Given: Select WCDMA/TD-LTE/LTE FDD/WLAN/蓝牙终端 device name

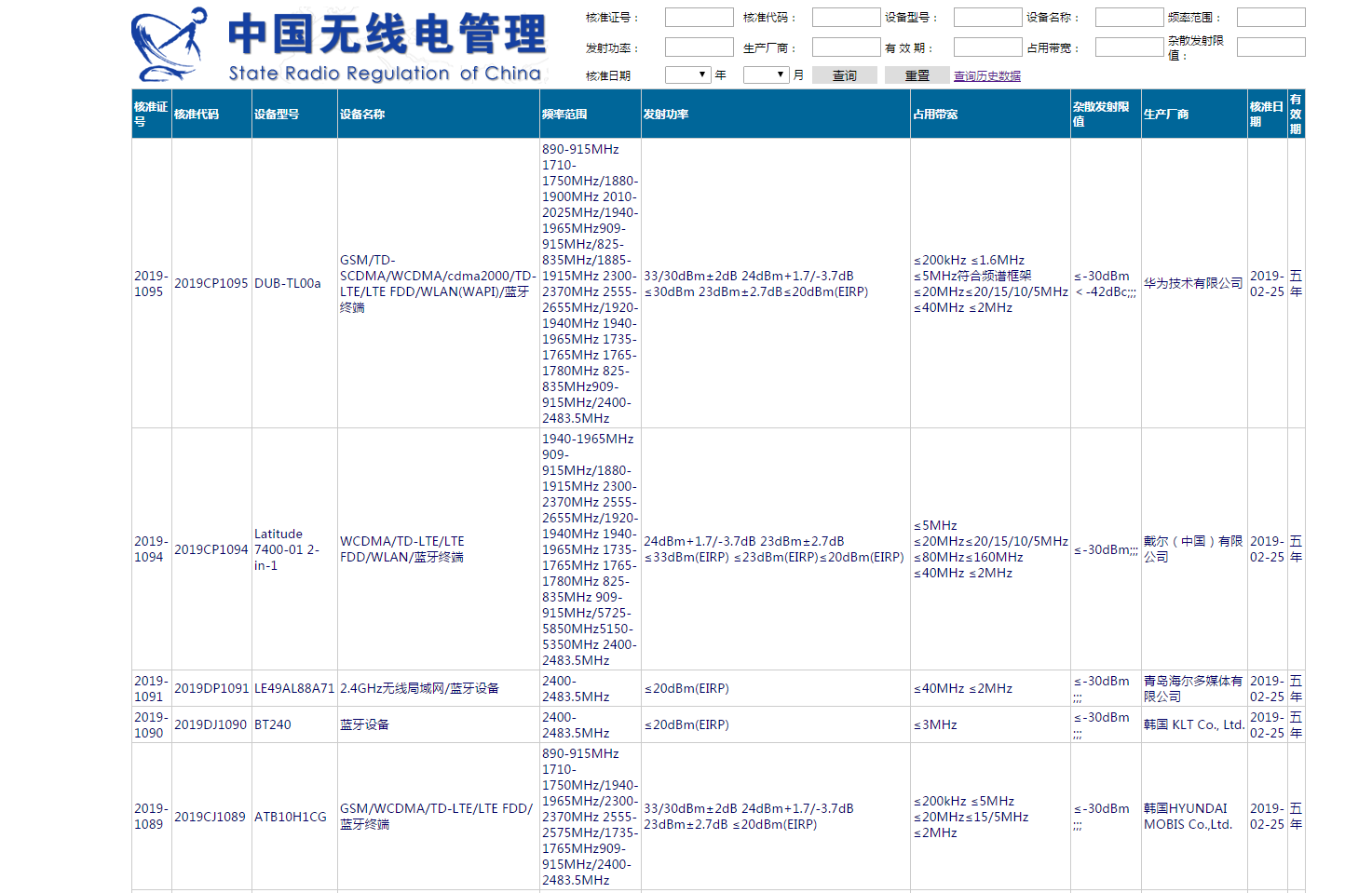Looking at the screenshot, I should click(401, 549).
